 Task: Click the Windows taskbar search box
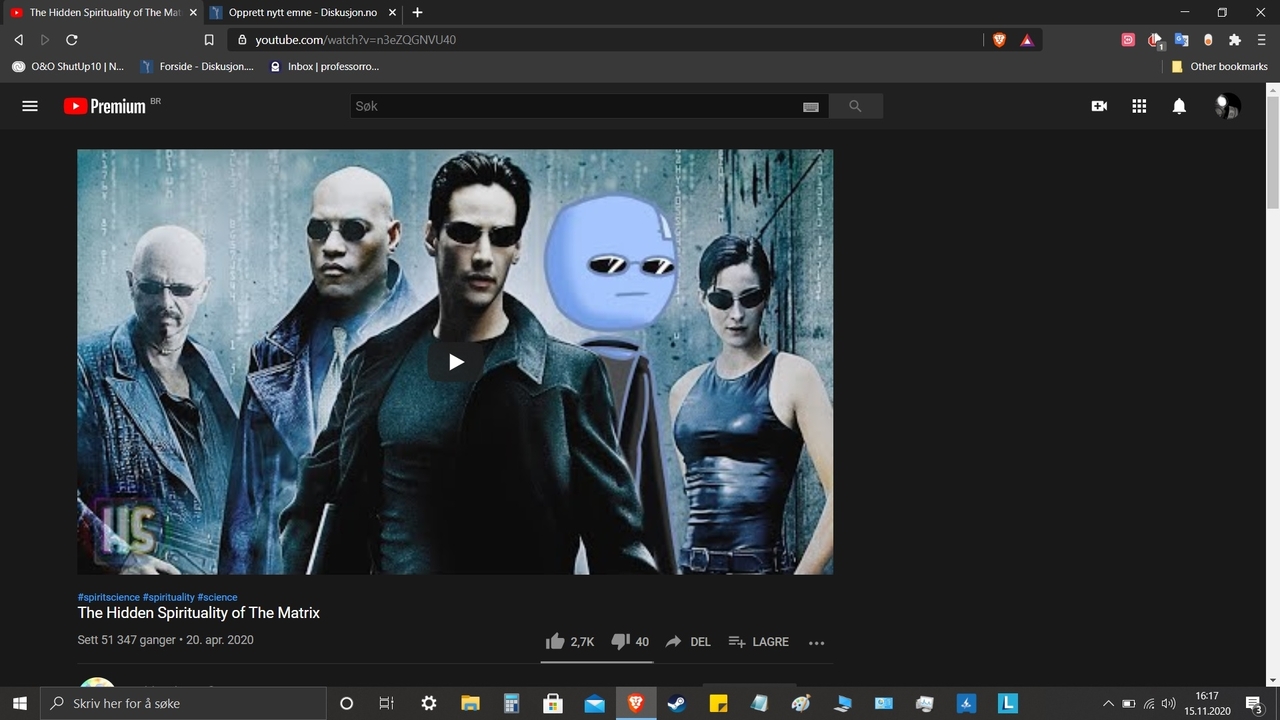point(183,703)
